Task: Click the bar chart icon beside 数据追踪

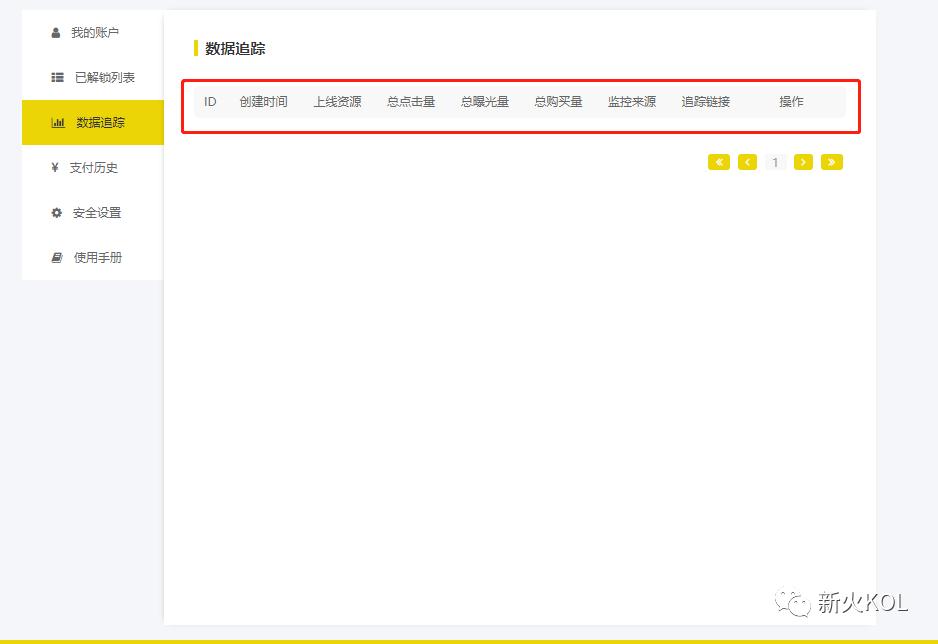Action: (x=58, y=123)
